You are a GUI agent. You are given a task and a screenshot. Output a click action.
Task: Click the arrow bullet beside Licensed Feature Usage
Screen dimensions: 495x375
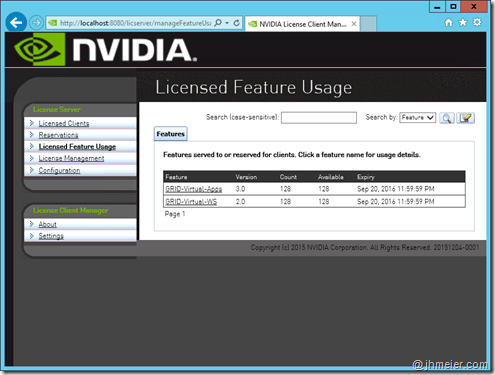tap(32, 146)
